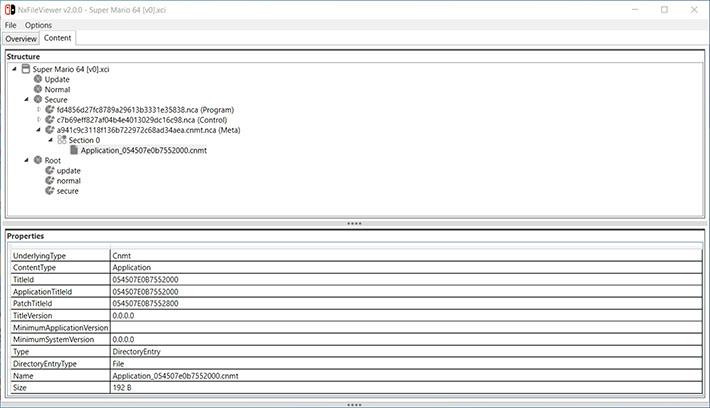Collapse the Meta cnmt.nca node
The image size is (710, 408).
(38, 130)
